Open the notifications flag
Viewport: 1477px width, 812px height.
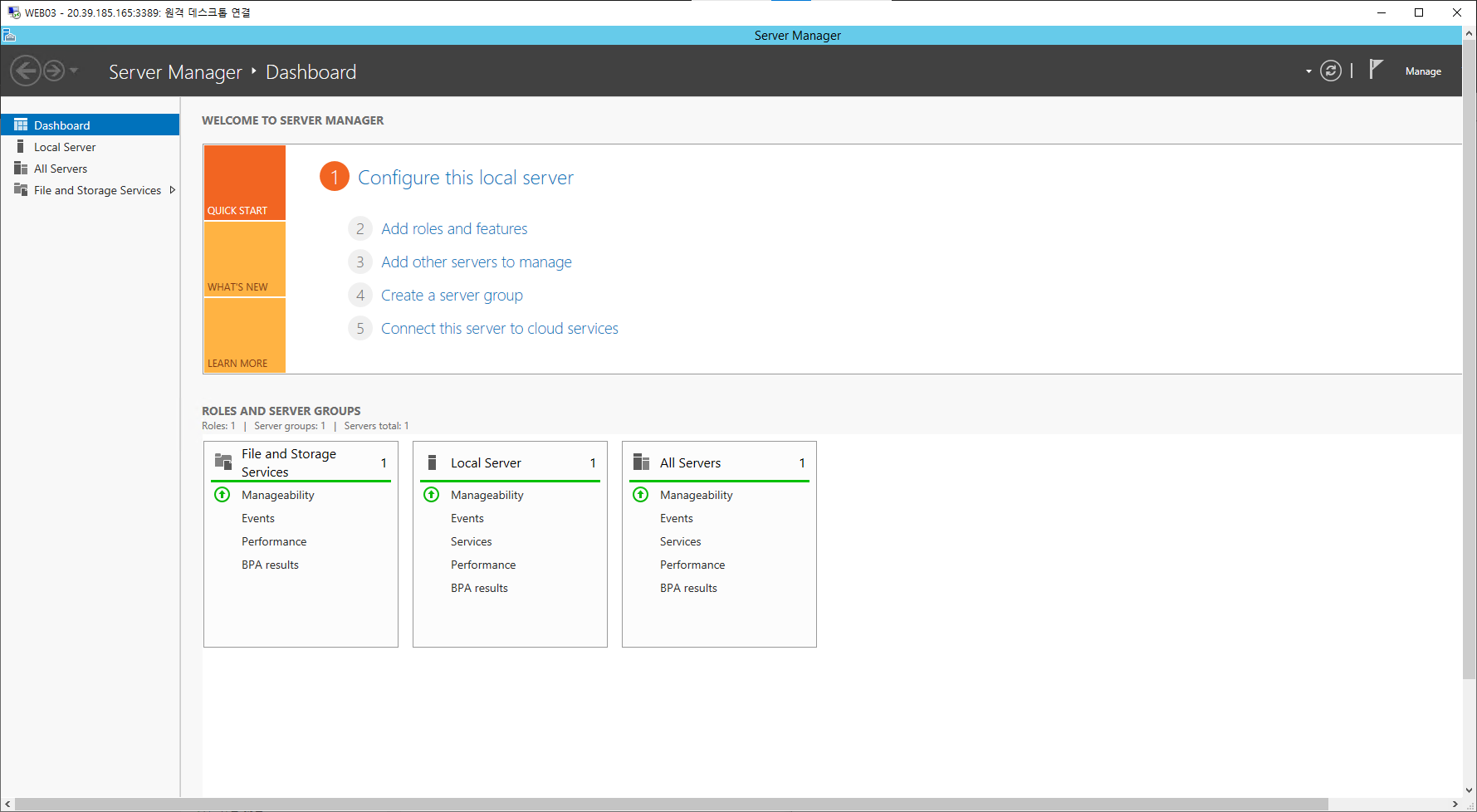point(1376,69)
